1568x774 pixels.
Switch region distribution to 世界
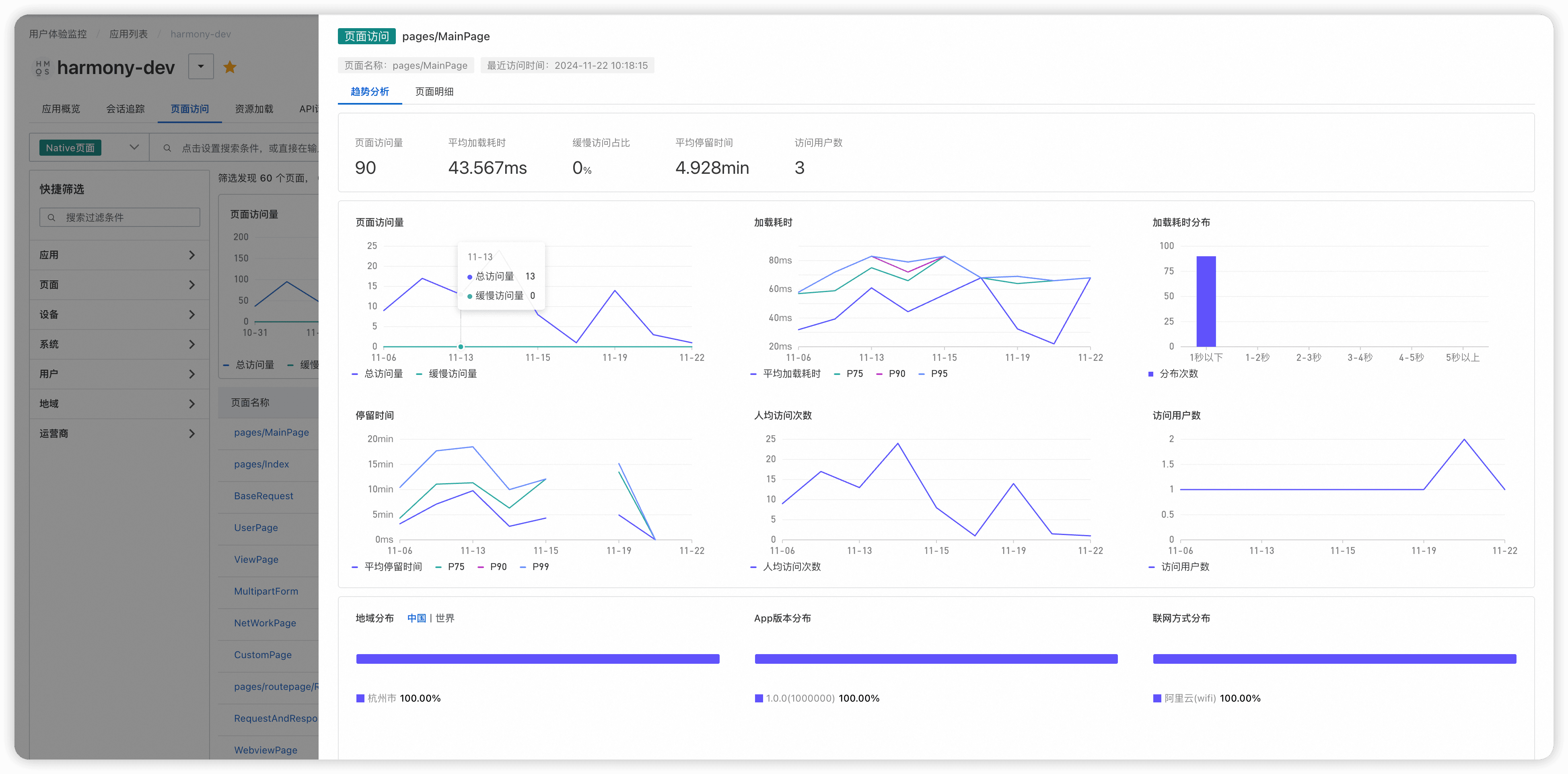click(445, 618)
